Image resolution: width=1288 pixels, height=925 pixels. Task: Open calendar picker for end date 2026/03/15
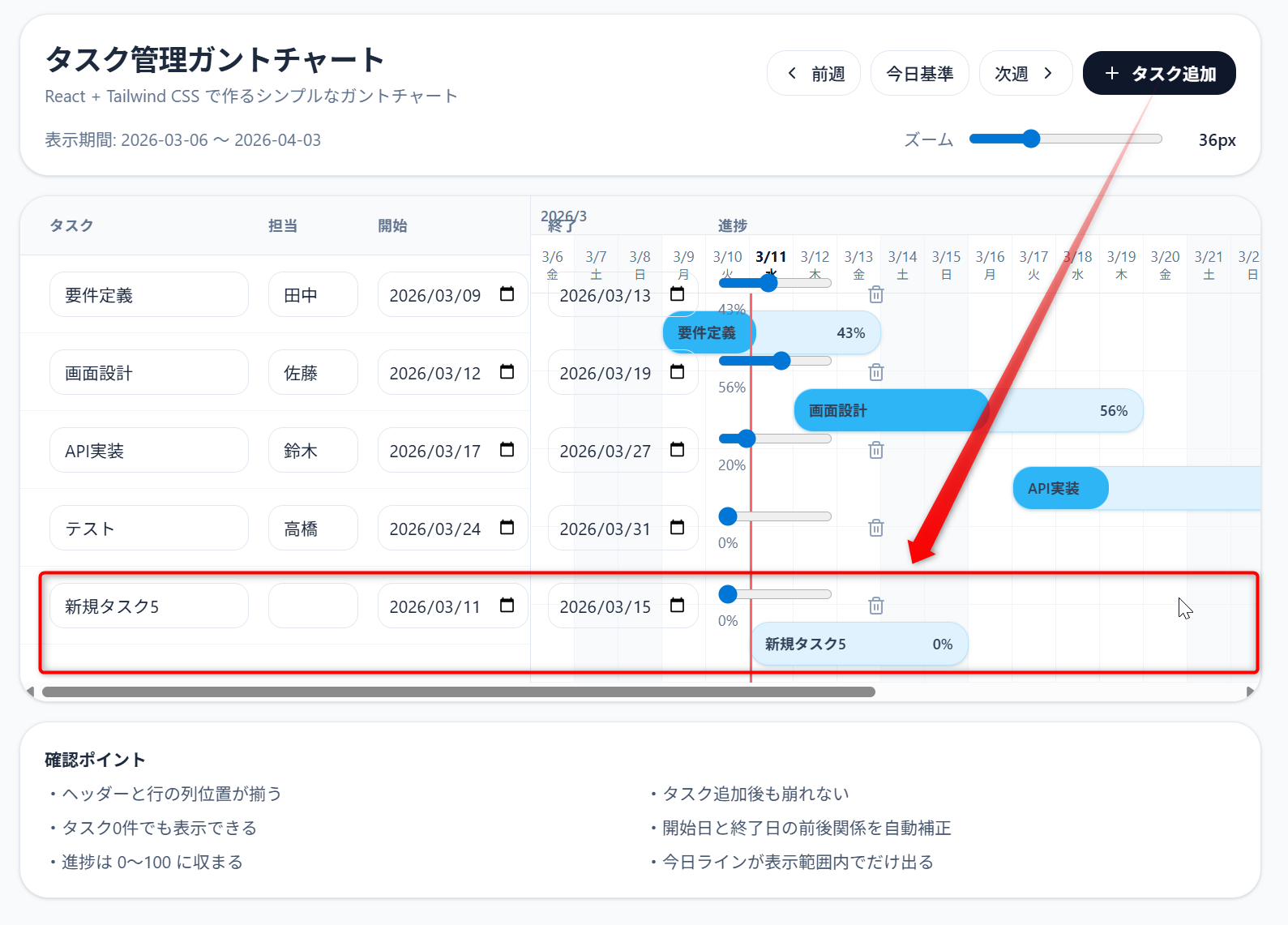click(678, 605)
